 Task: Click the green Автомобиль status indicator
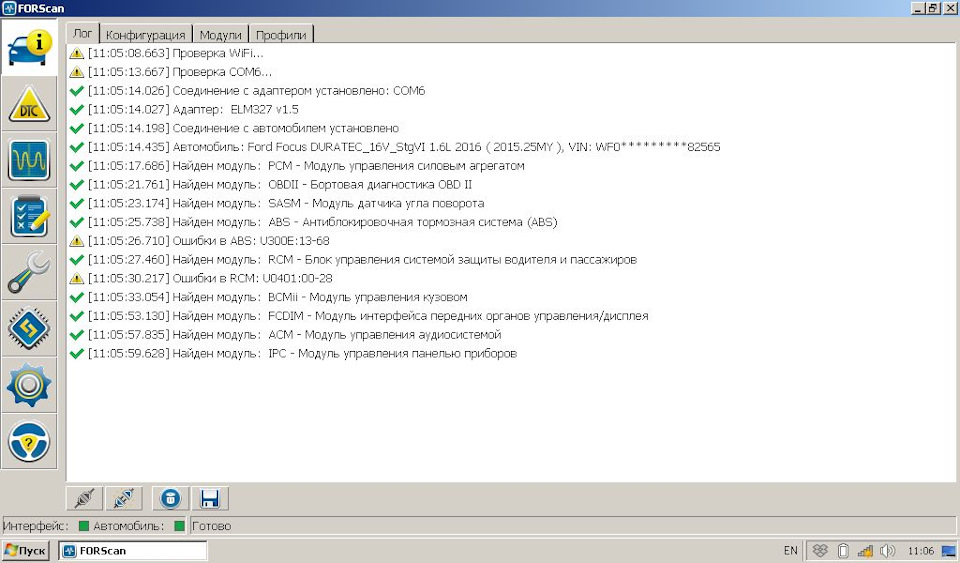coord(179,526)
